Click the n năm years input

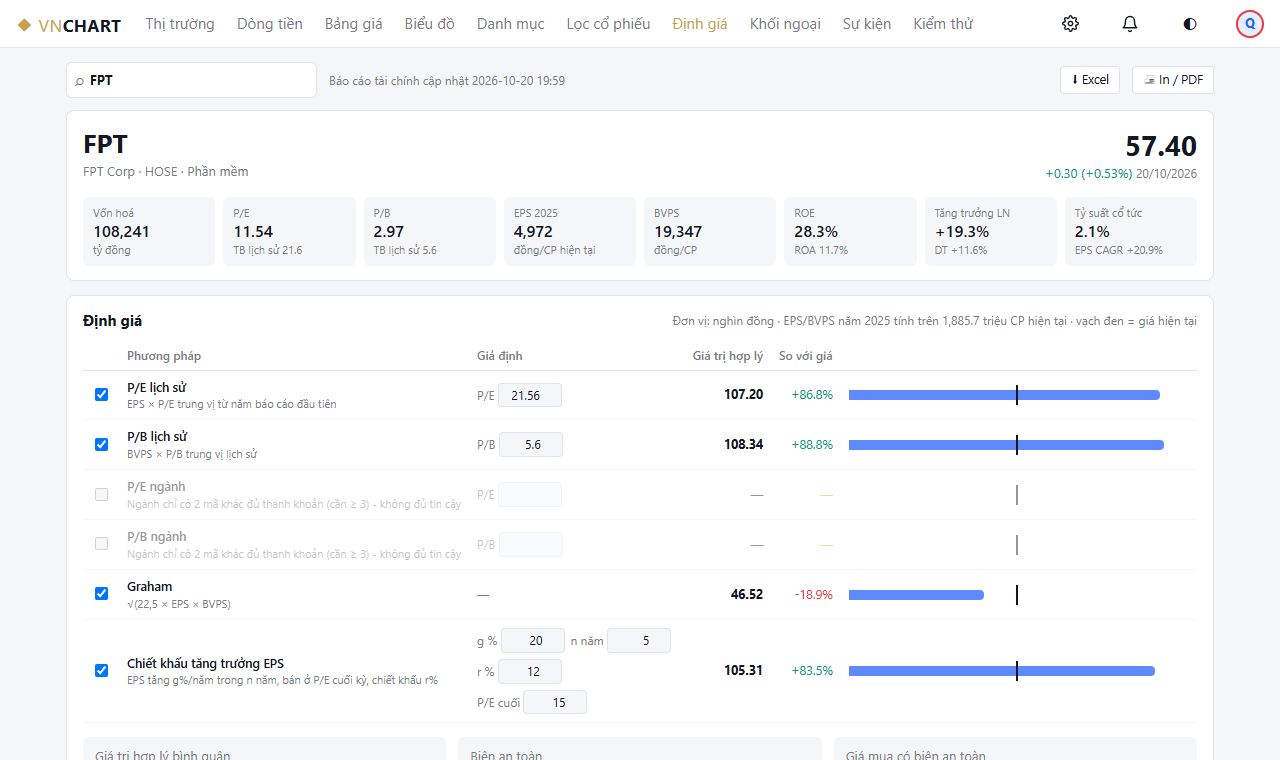click(x=639, y=641)
